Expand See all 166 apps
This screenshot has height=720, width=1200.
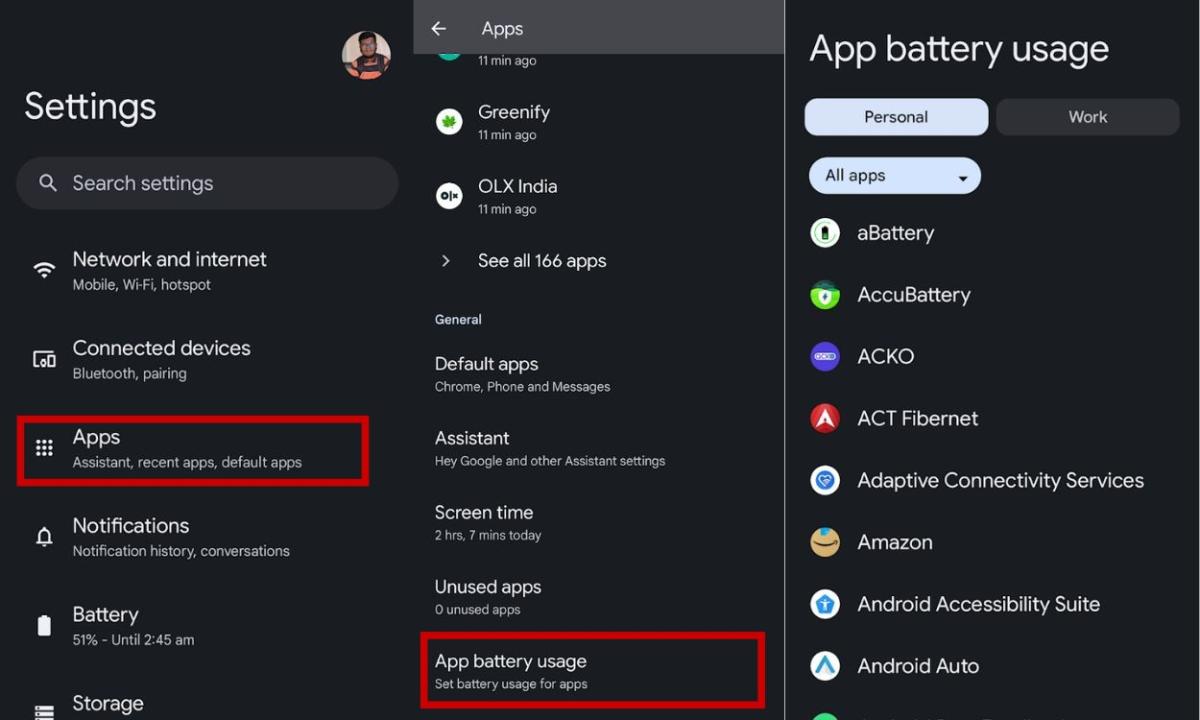(x=541, y=261)
